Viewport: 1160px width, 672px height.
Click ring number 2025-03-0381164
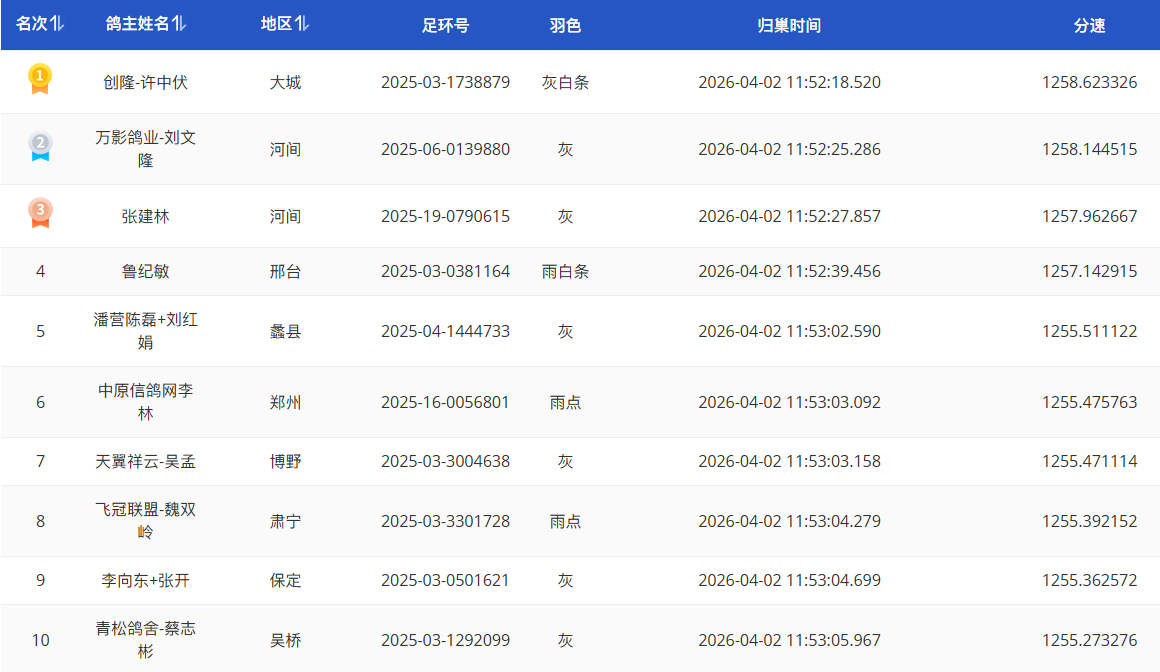[445, 271]
